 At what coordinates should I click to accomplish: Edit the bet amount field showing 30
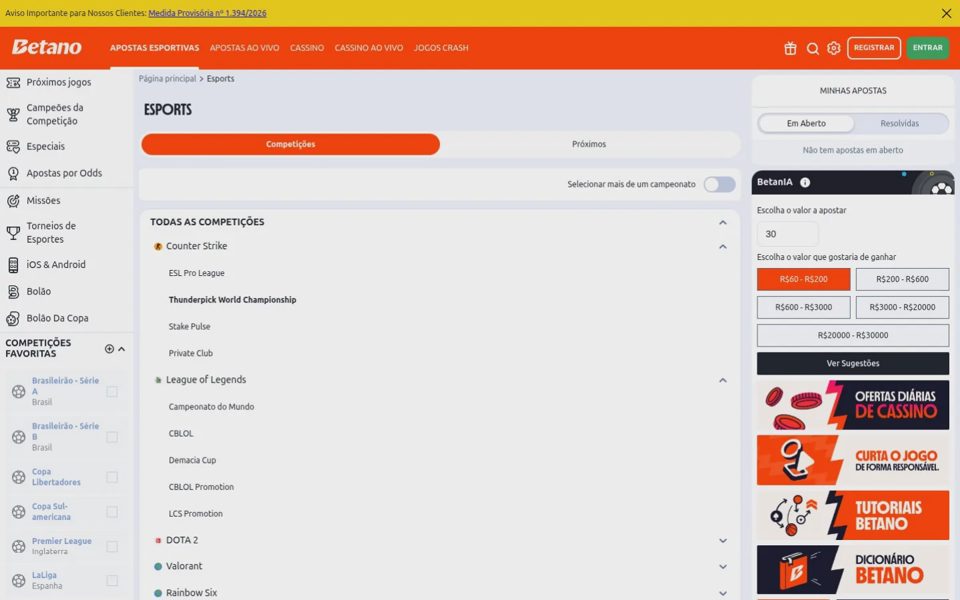coord(787,234)
